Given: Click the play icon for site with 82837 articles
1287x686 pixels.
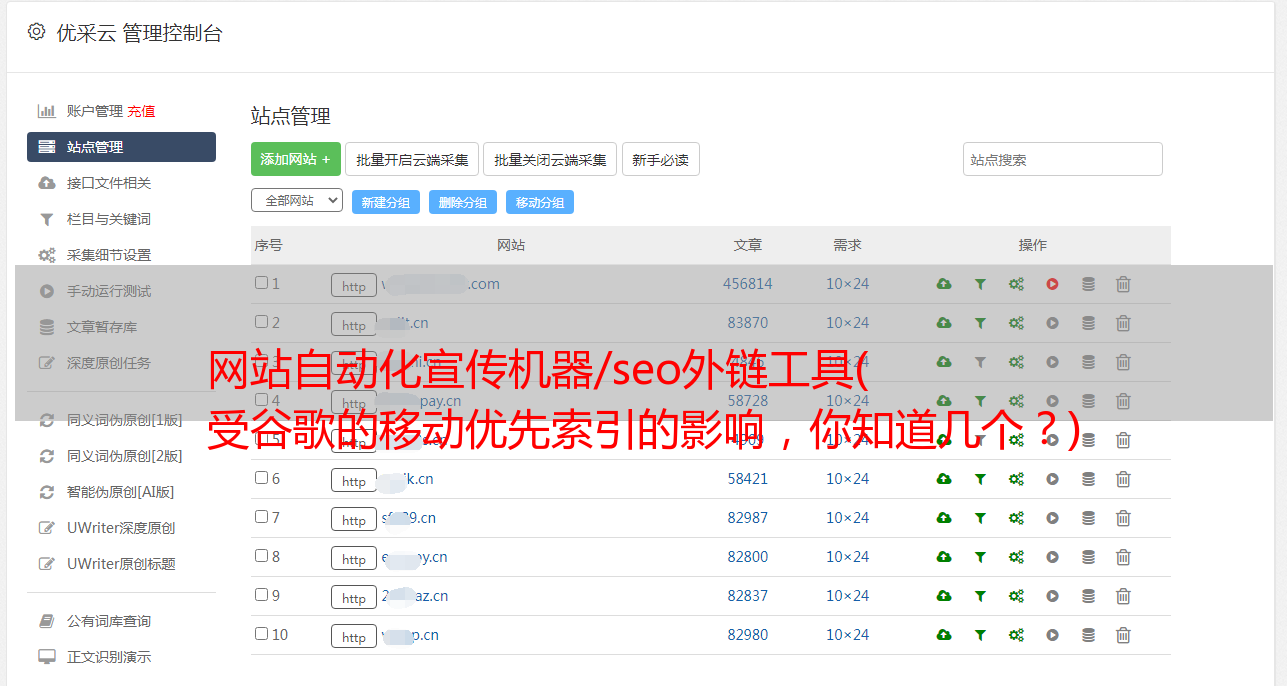Looking at the screenshot, I should click(x=1052, y=596).
